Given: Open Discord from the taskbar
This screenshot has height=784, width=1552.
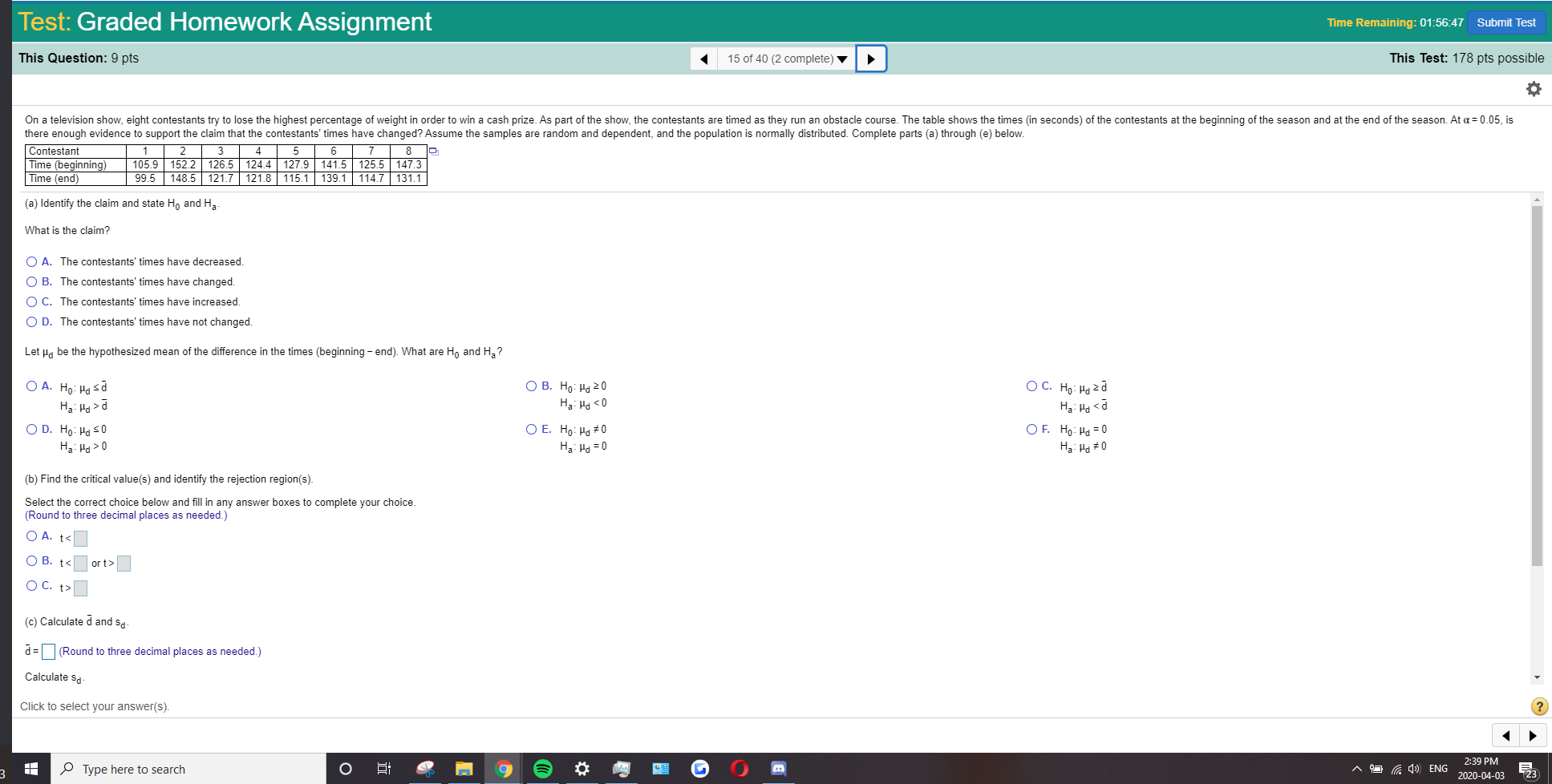Looking at the screenshot, I should point(777,769).
